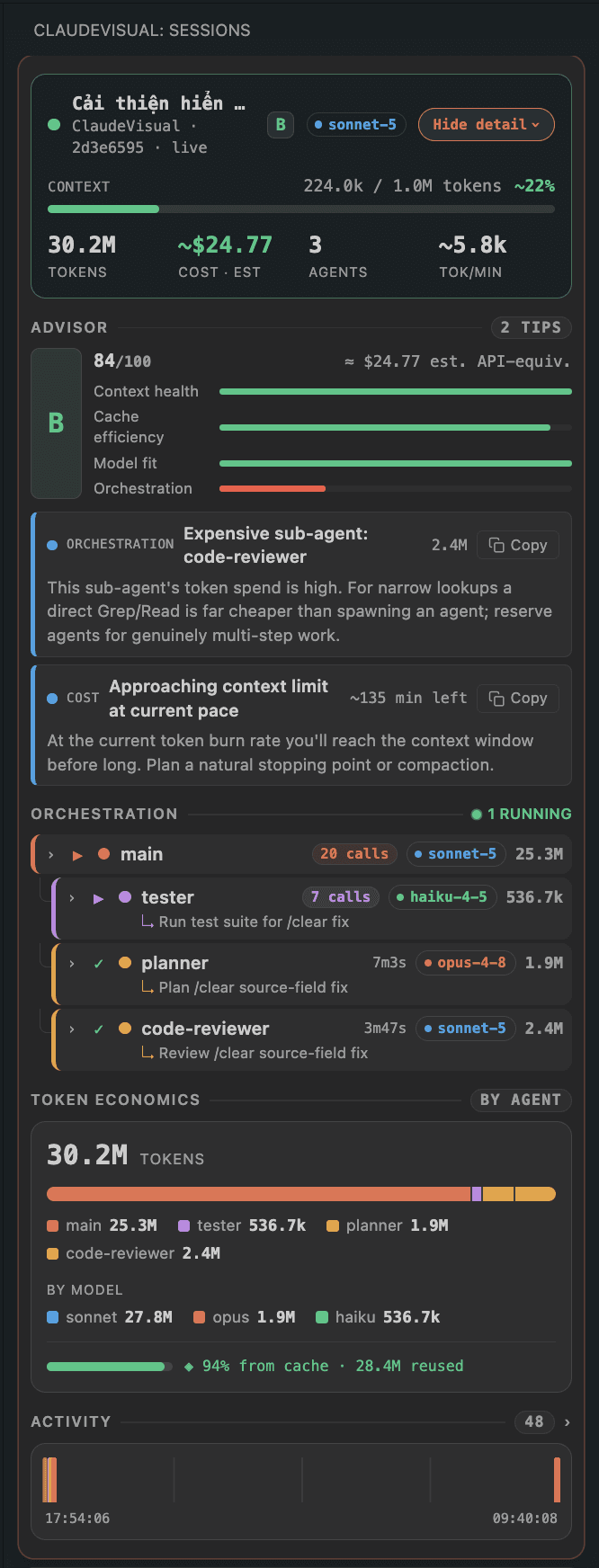Toggle the 2 TIPS advisor badge

[x=531, y=327]
